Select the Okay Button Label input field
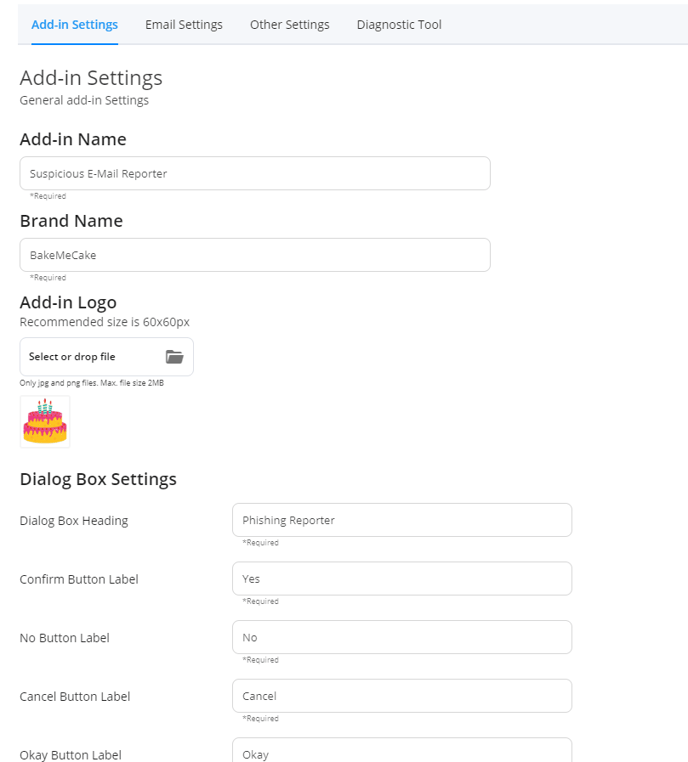 402,750
